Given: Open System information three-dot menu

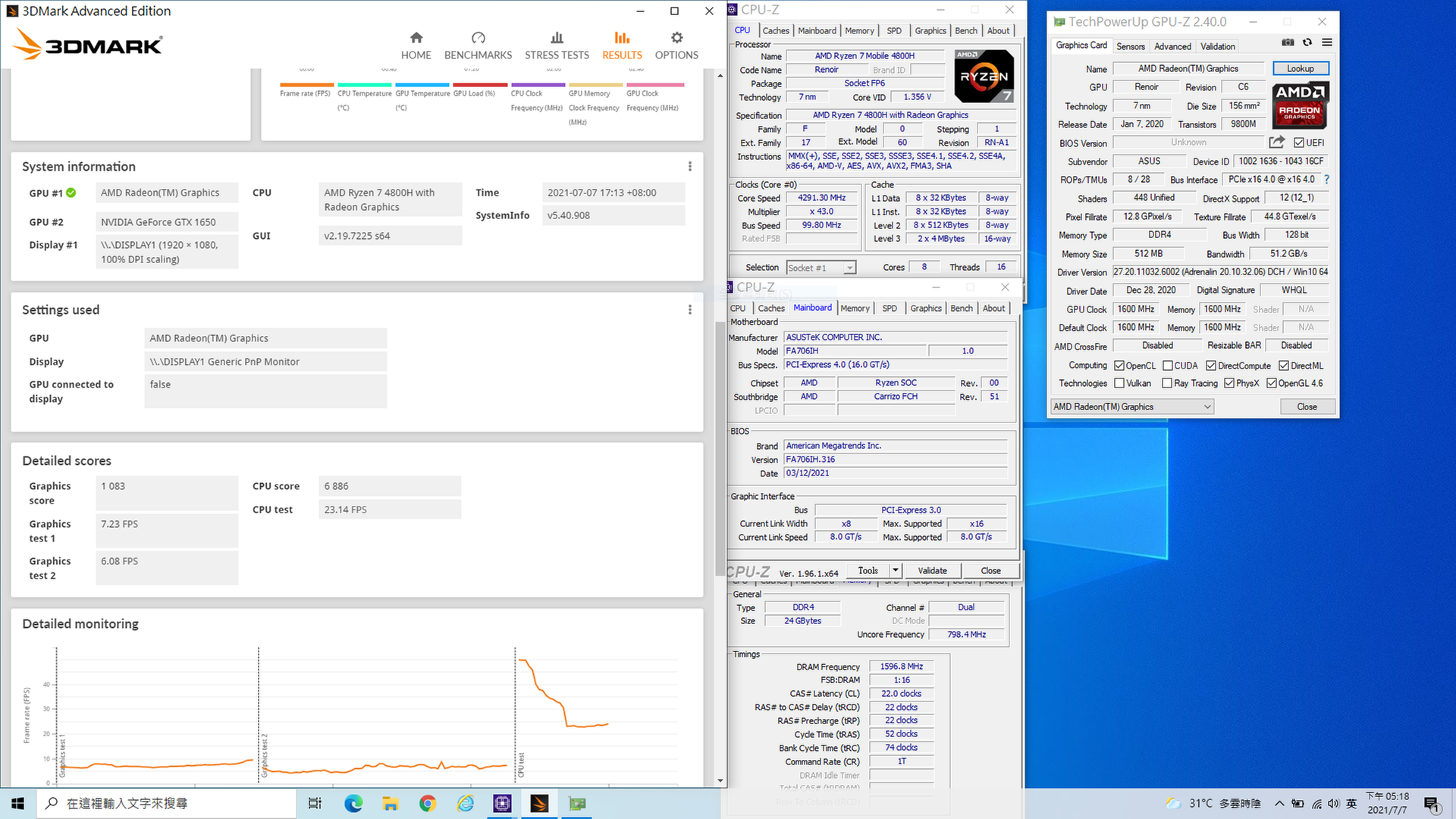Looking at the screenshot, I should pos(689,166).
